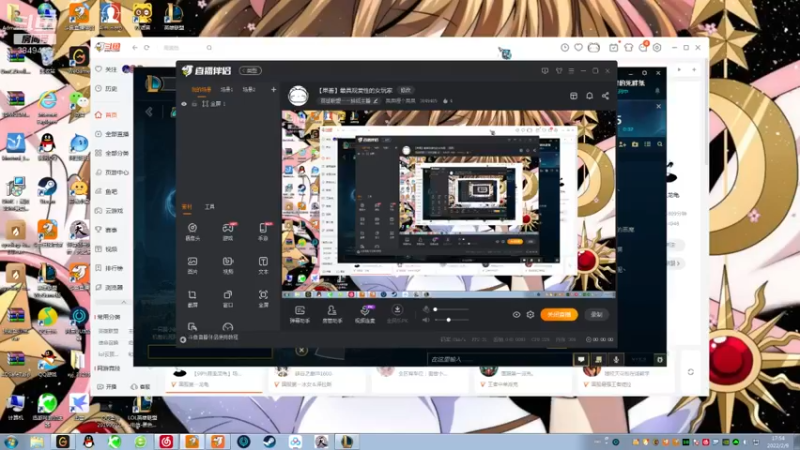This screenshot has height=450, width=800.
Task: Click the back arrow in the LoL client
Action: (149, 112)
